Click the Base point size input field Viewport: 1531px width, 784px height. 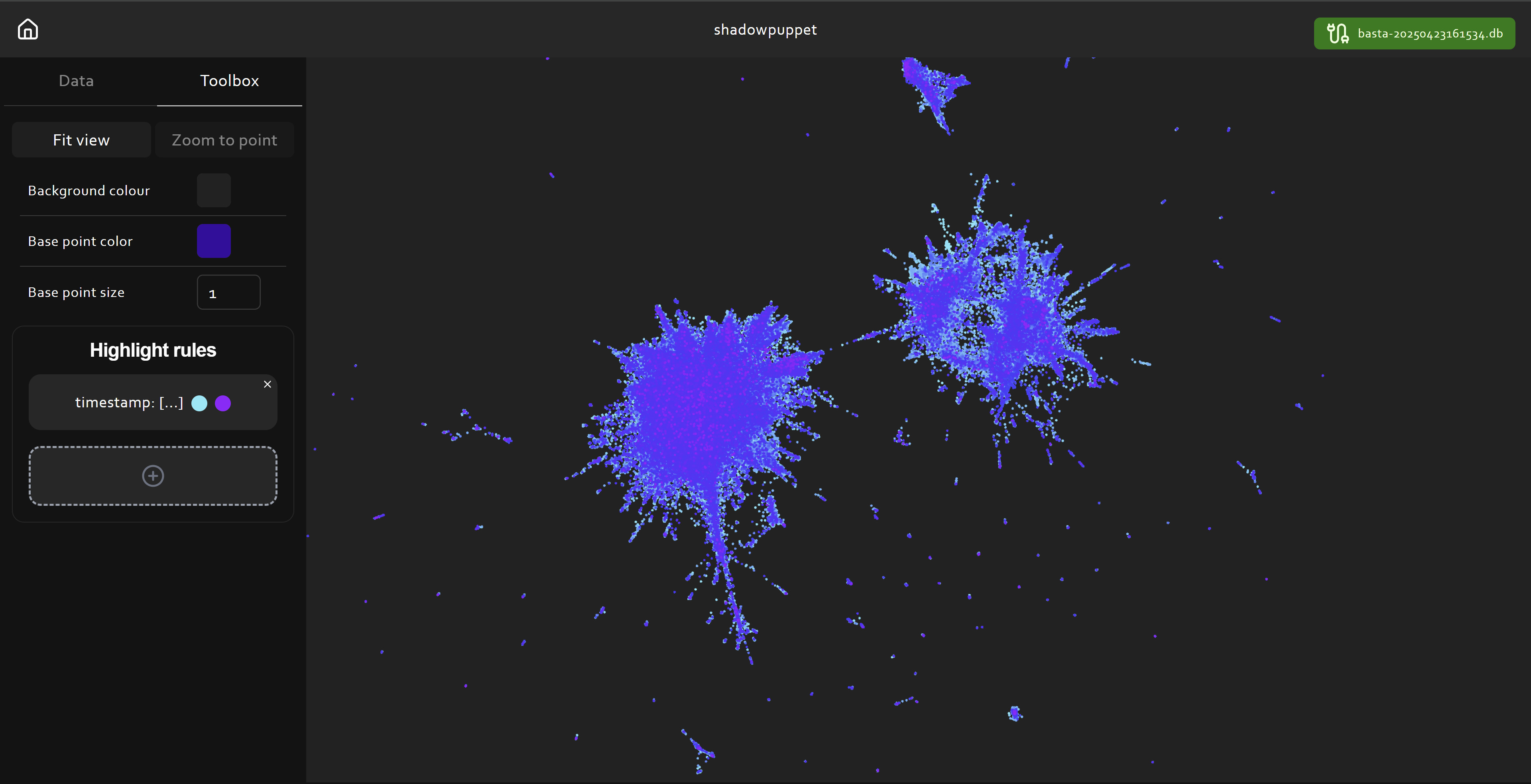(x=228, y=293)
